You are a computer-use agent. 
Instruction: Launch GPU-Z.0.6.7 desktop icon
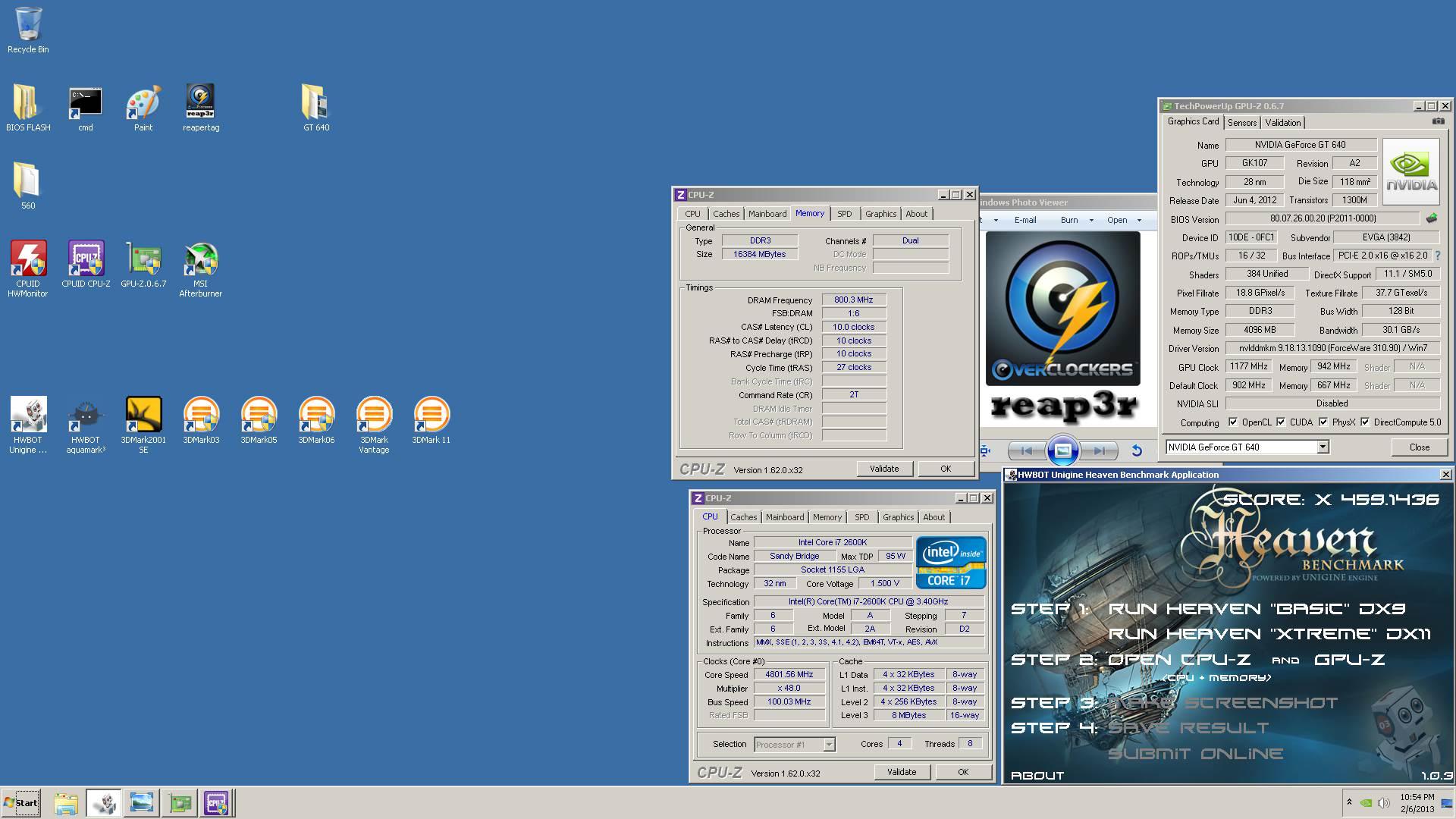click(143, 265)
